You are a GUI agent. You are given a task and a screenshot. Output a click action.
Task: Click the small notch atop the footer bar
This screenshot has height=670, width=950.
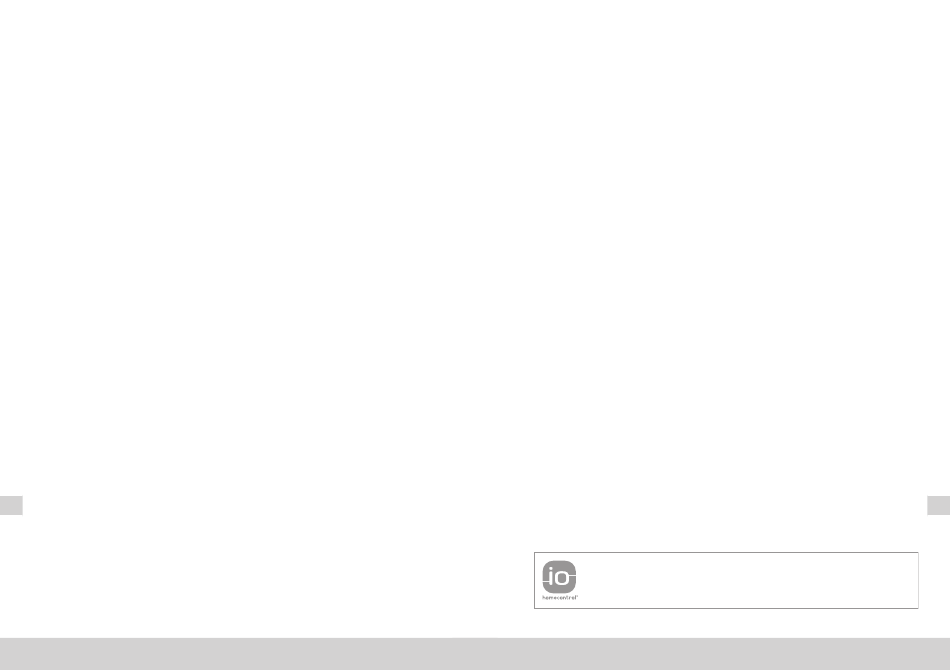[x=476, y=637]
